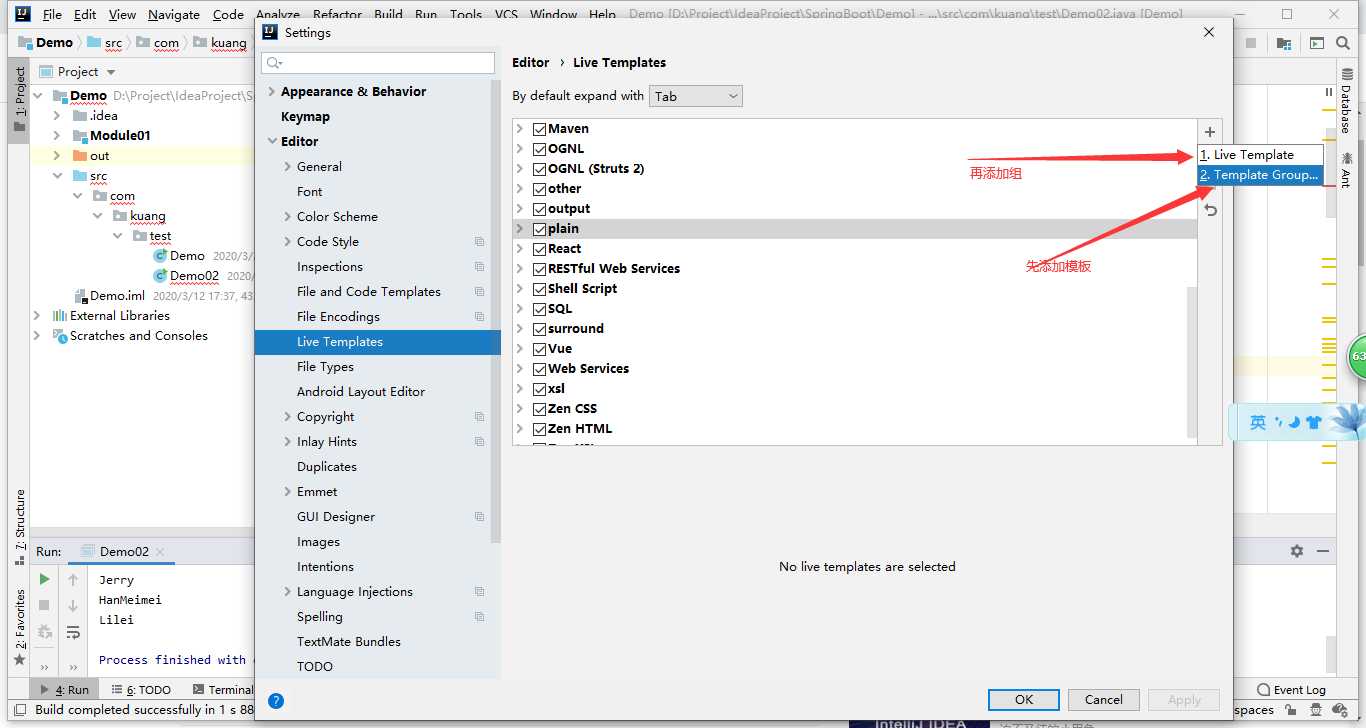Viewport: 1366px width, 728px height.
Task: Expand the Code Style settings node
Action: click(288, 242)
